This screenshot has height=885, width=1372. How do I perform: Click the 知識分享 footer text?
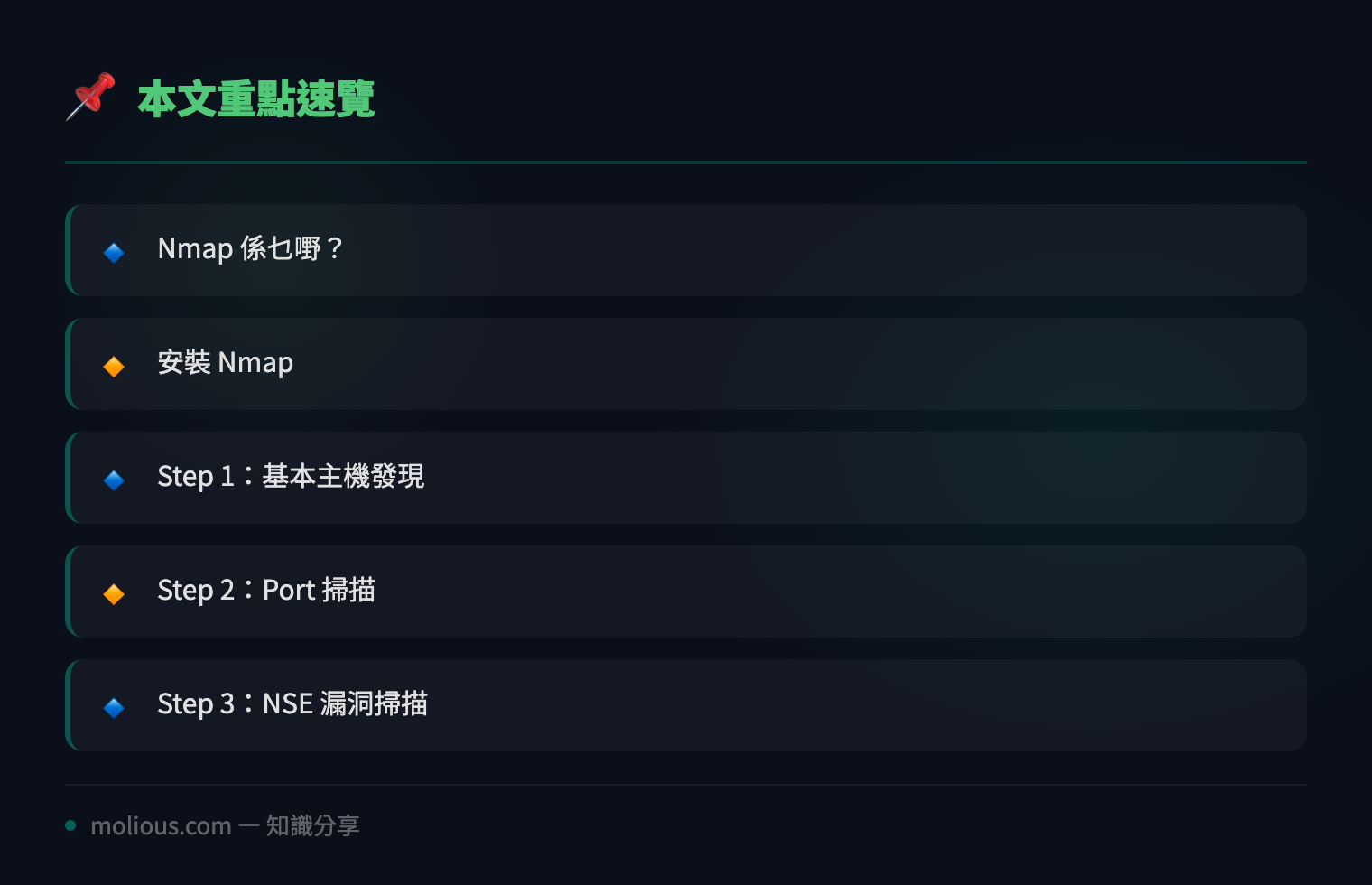[312, 825]
